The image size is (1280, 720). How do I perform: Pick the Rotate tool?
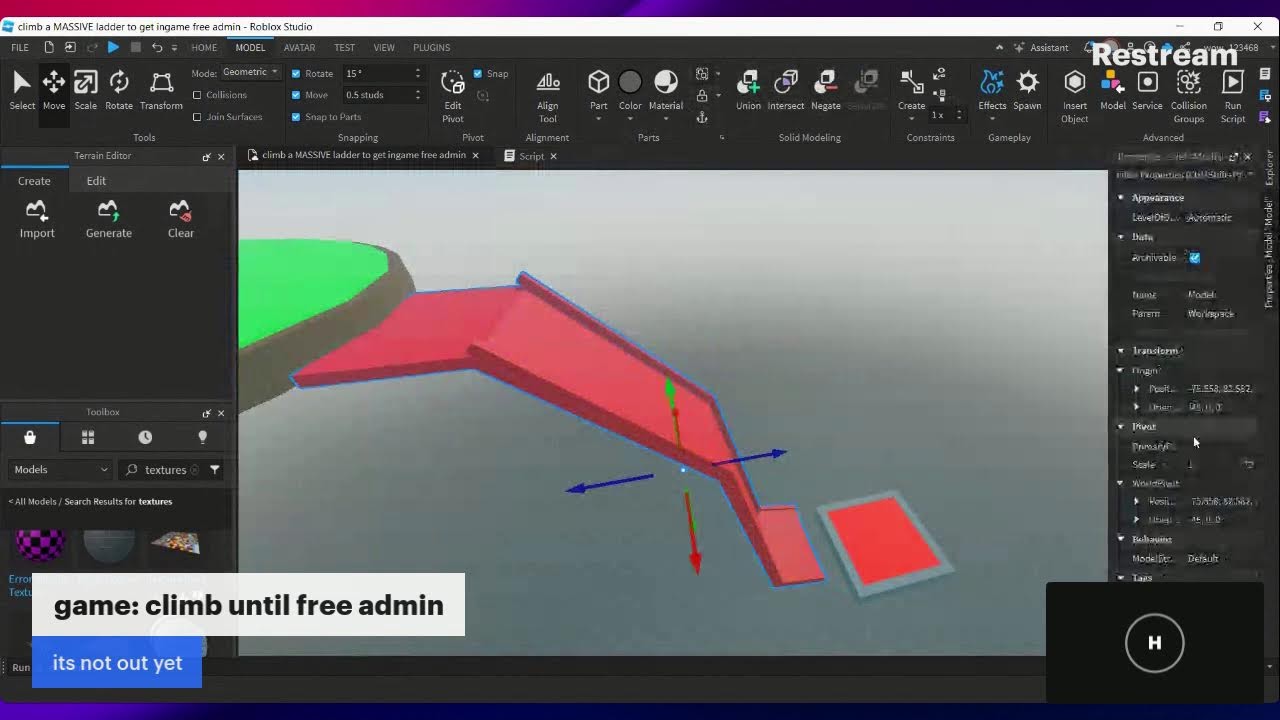pos(119,90)
